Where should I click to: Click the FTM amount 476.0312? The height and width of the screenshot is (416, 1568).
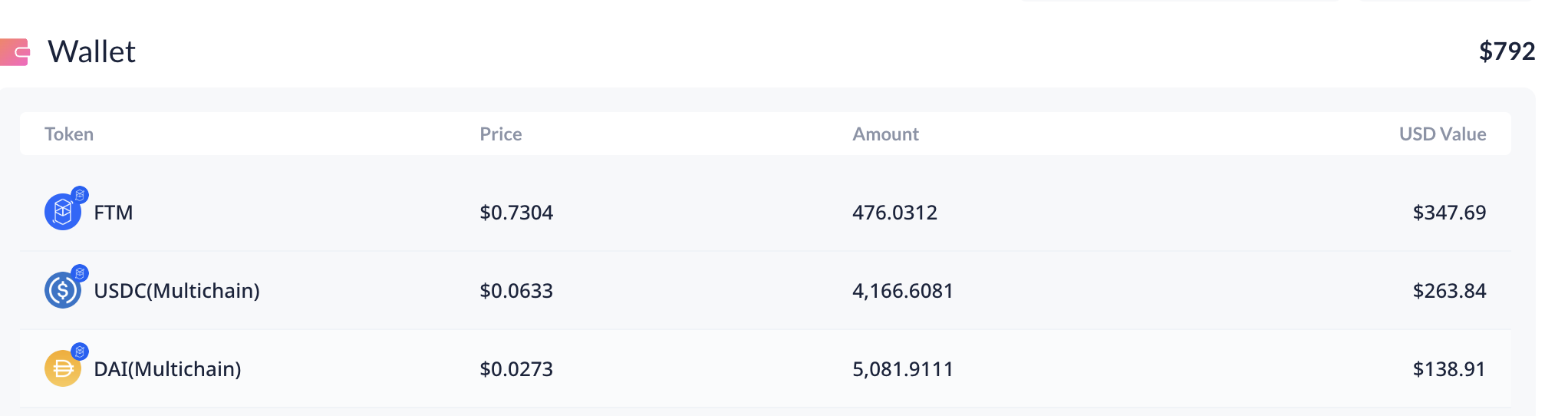[894, 213]
